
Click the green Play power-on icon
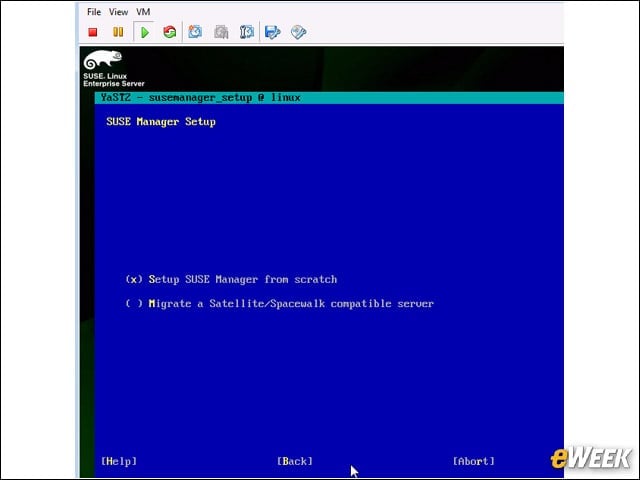pos(144,32)
